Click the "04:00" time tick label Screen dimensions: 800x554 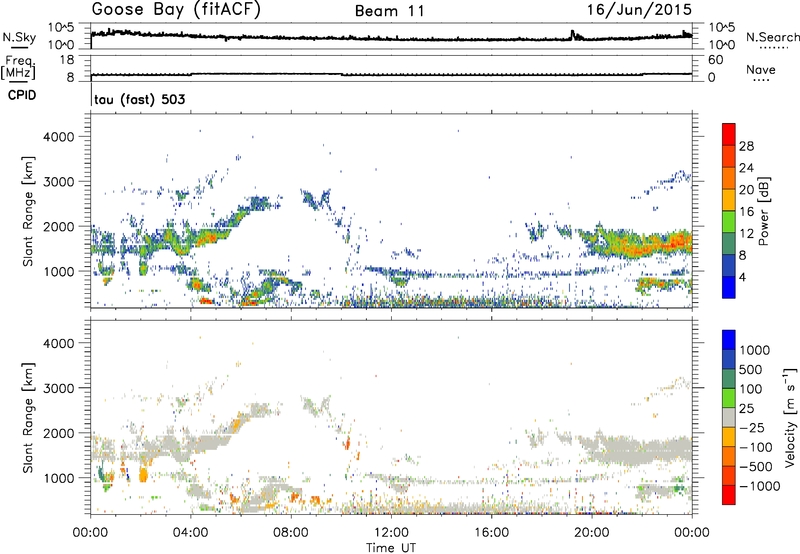[191, 533]
